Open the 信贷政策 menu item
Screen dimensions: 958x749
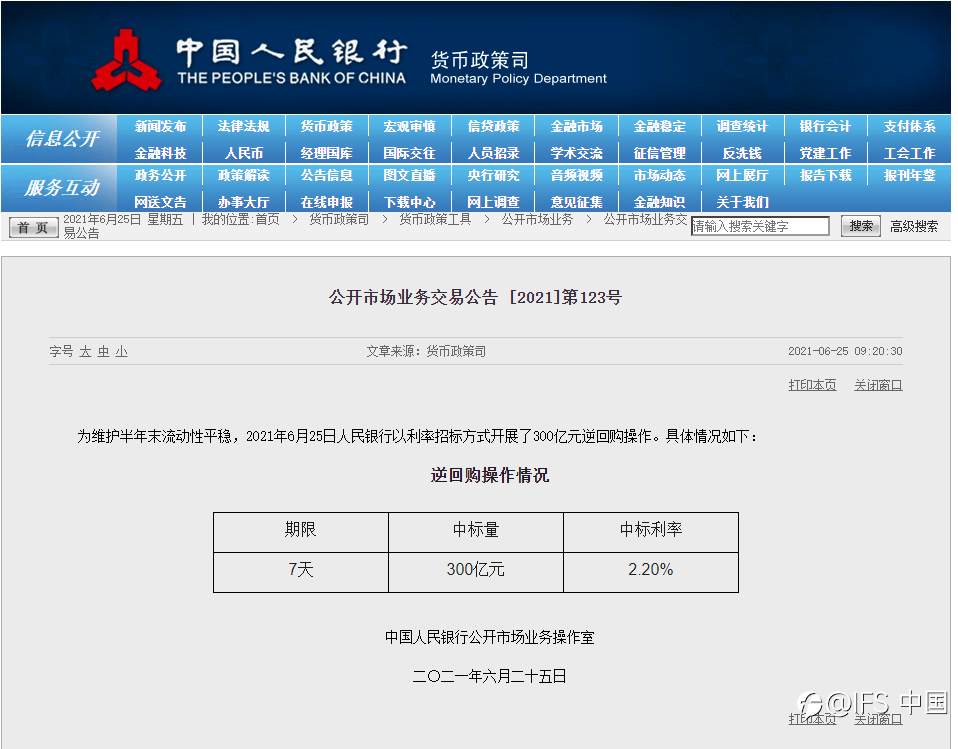tap(493, 126)
